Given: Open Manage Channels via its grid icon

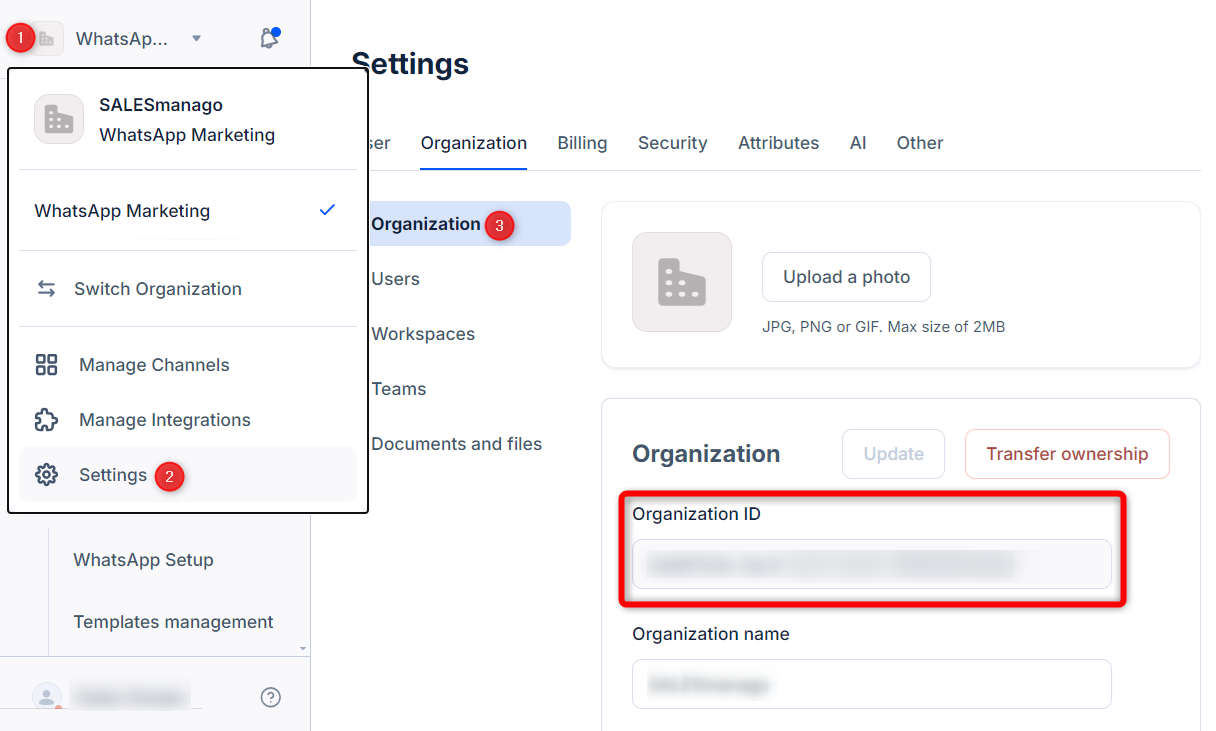Looking at the screenshot, I should pos(46,364).
